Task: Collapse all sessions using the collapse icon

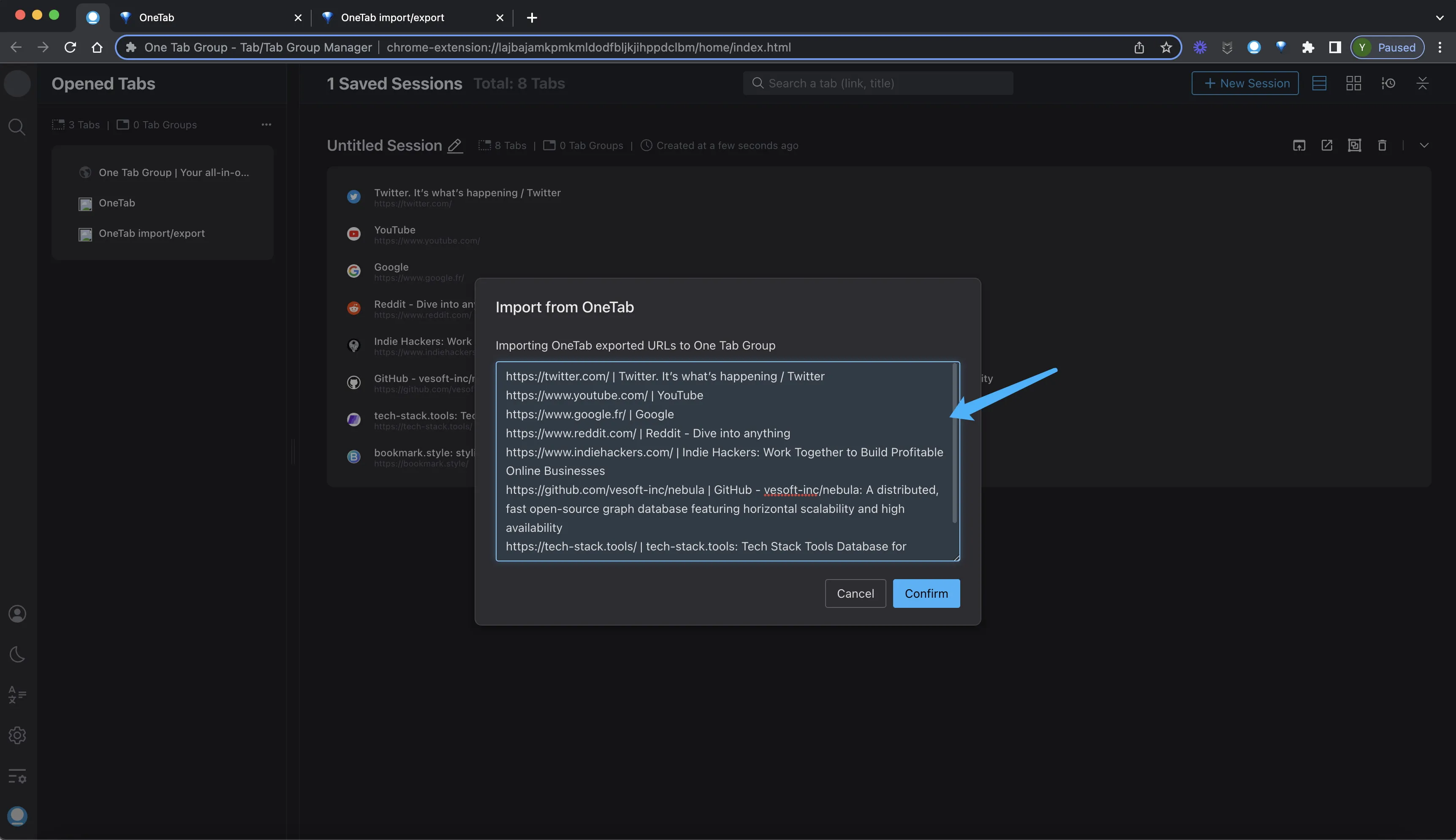Action: click(x=1423, y=83)
